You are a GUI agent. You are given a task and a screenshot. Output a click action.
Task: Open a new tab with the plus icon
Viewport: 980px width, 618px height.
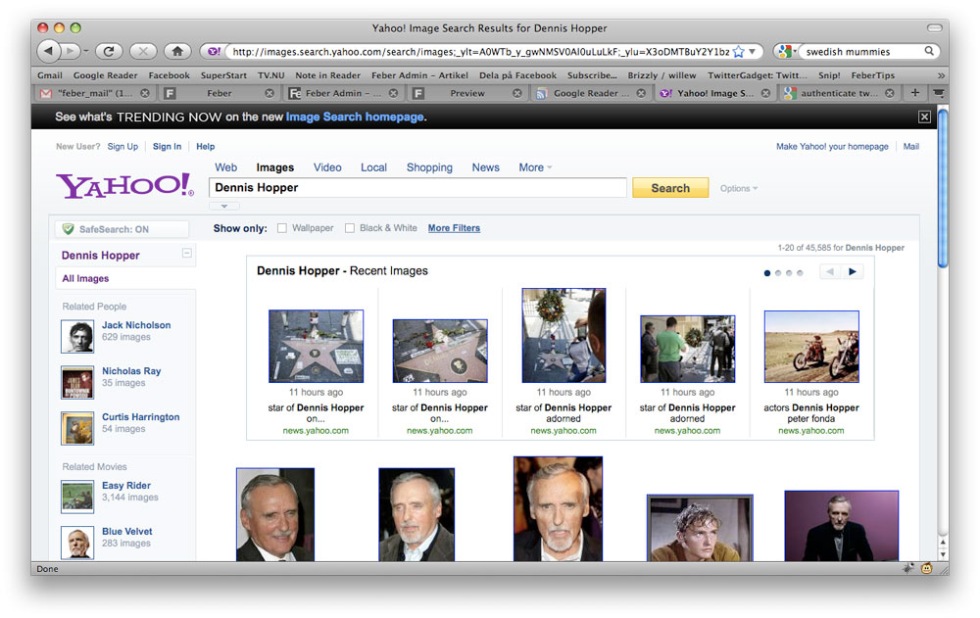click(x=914, y=93)
